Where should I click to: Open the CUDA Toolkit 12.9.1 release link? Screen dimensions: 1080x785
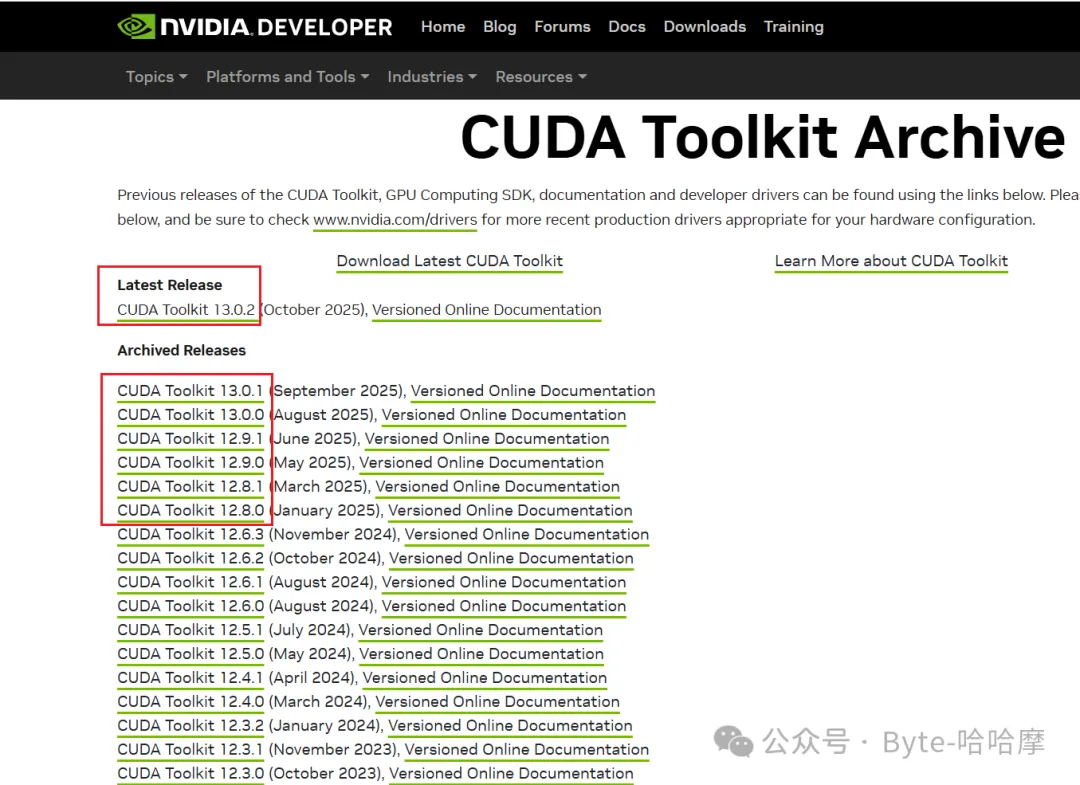[190, 439]
